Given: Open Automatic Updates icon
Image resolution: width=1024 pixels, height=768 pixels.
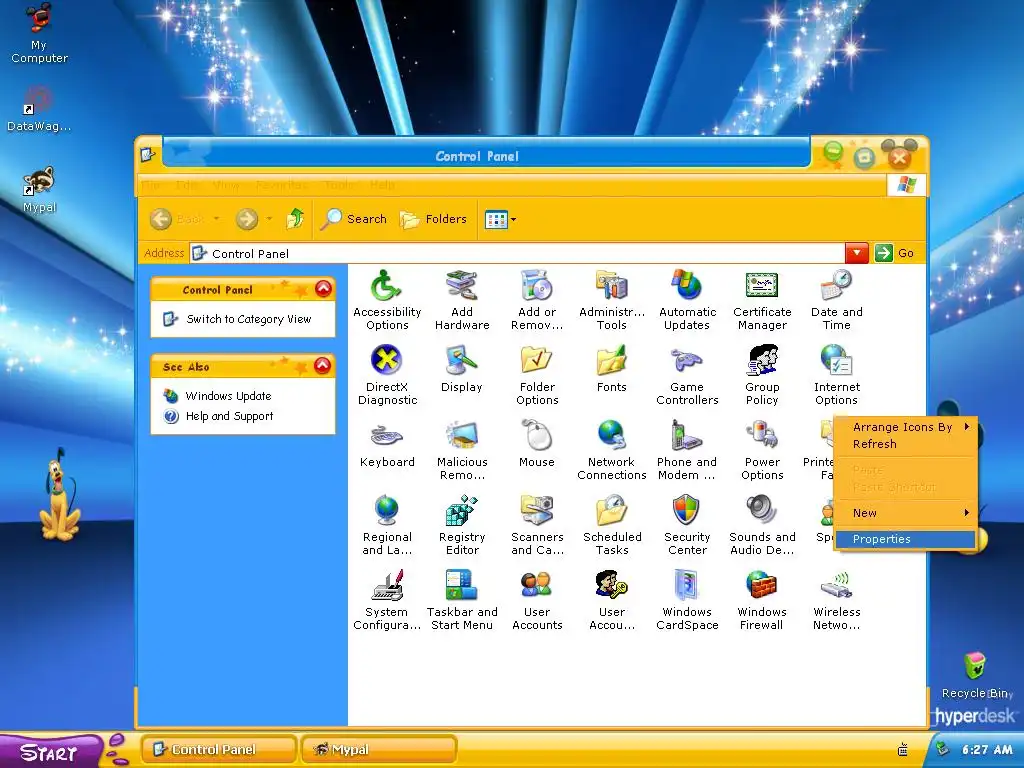Looking at the screenshot, I should 687,287.
